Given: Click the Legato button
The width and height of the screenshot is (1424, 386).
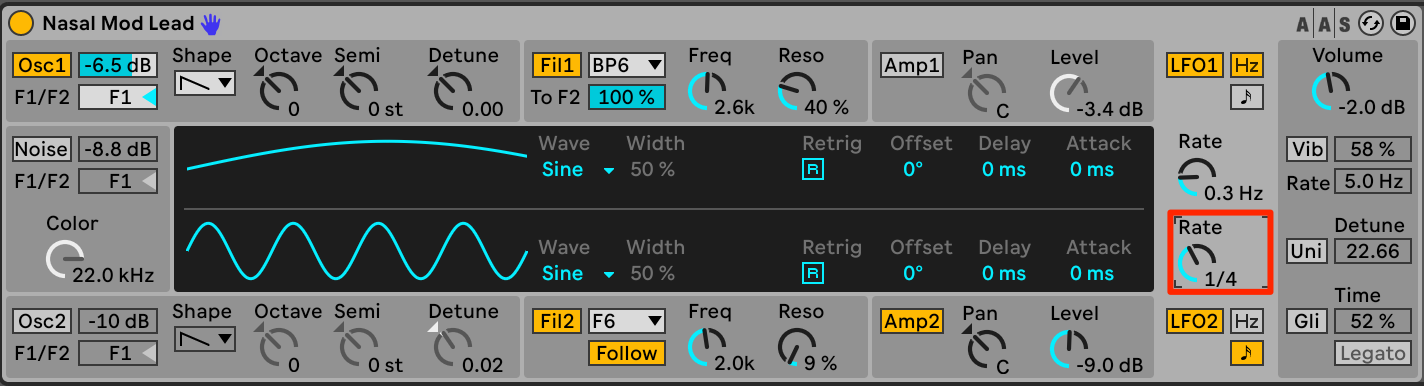Looking at the screenshot, I should click(1371, 353).
